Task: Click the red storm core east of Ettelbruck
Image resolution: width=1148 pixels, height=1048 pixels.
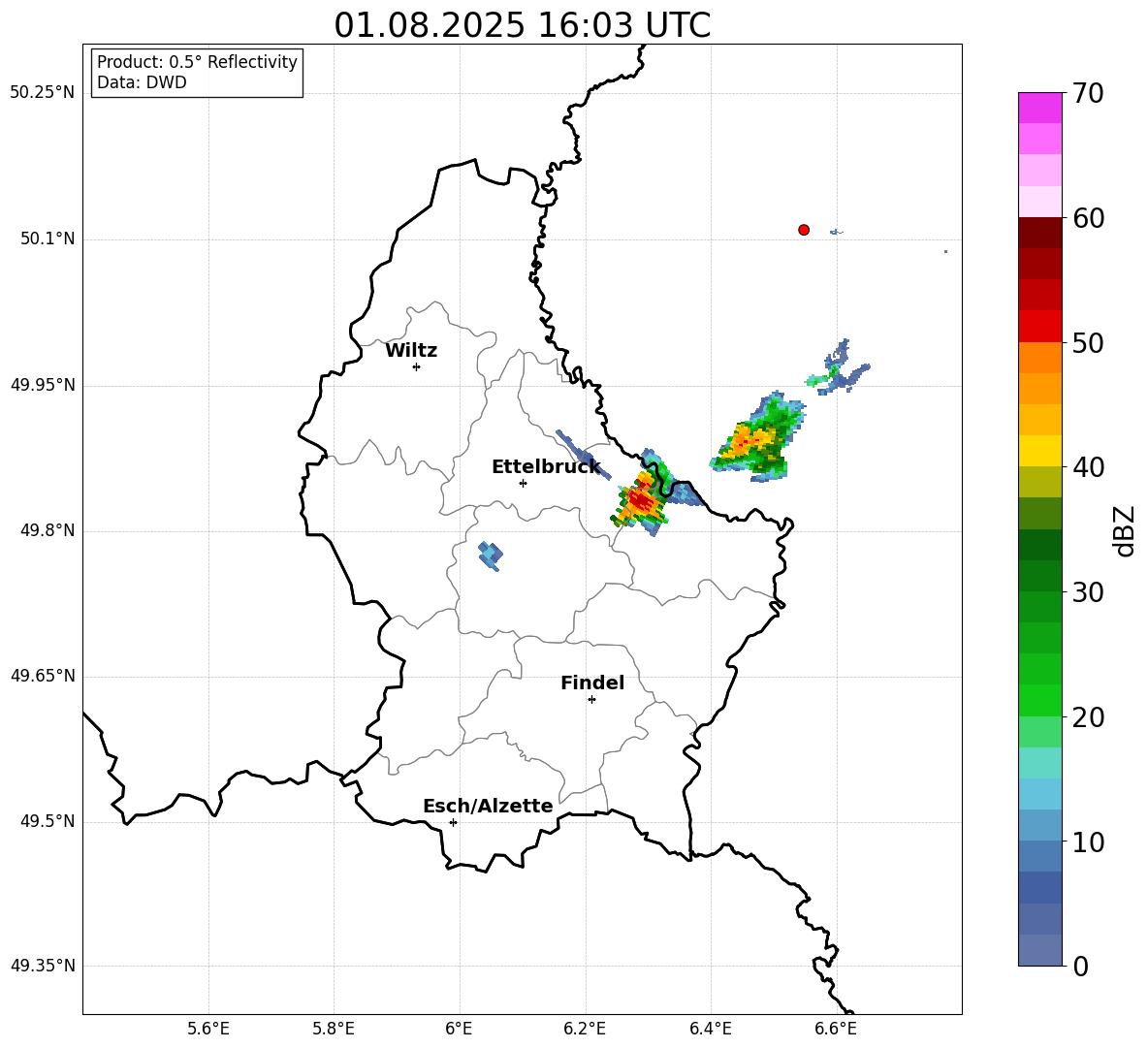Action: pos(641,500)
